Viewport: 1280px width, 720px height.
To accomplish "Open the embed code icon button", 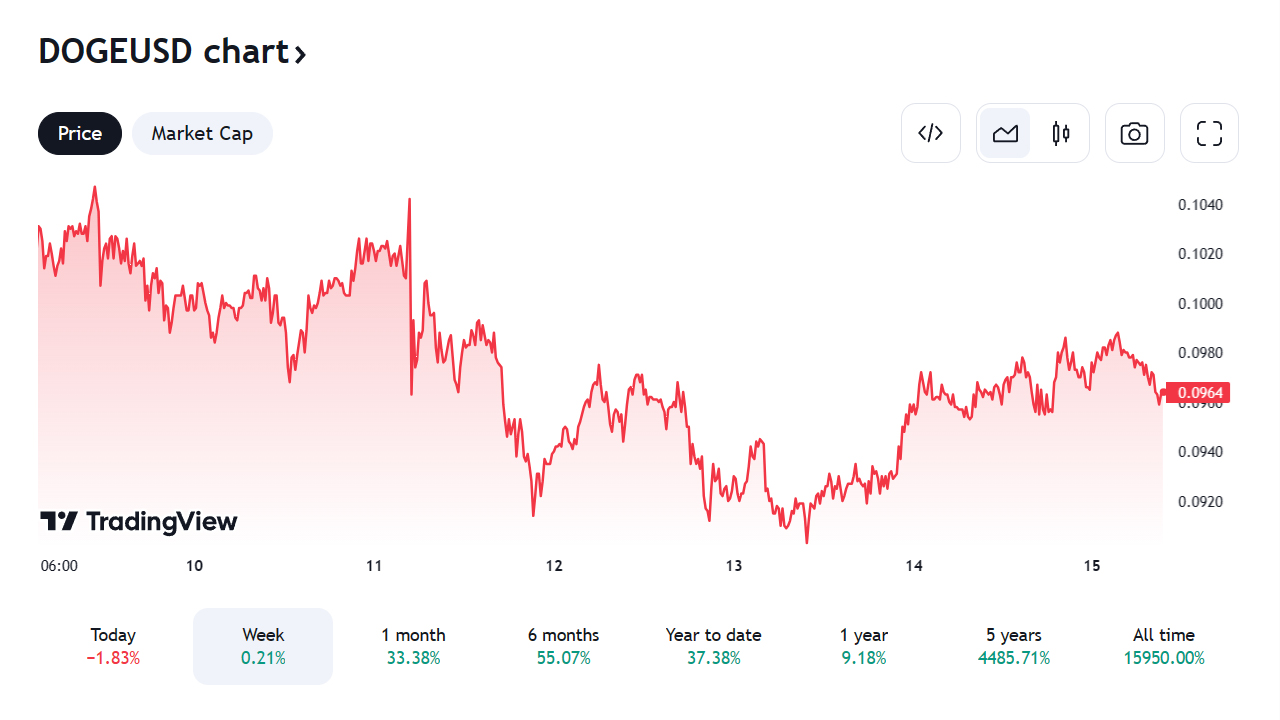I will (x=931, y=133).
